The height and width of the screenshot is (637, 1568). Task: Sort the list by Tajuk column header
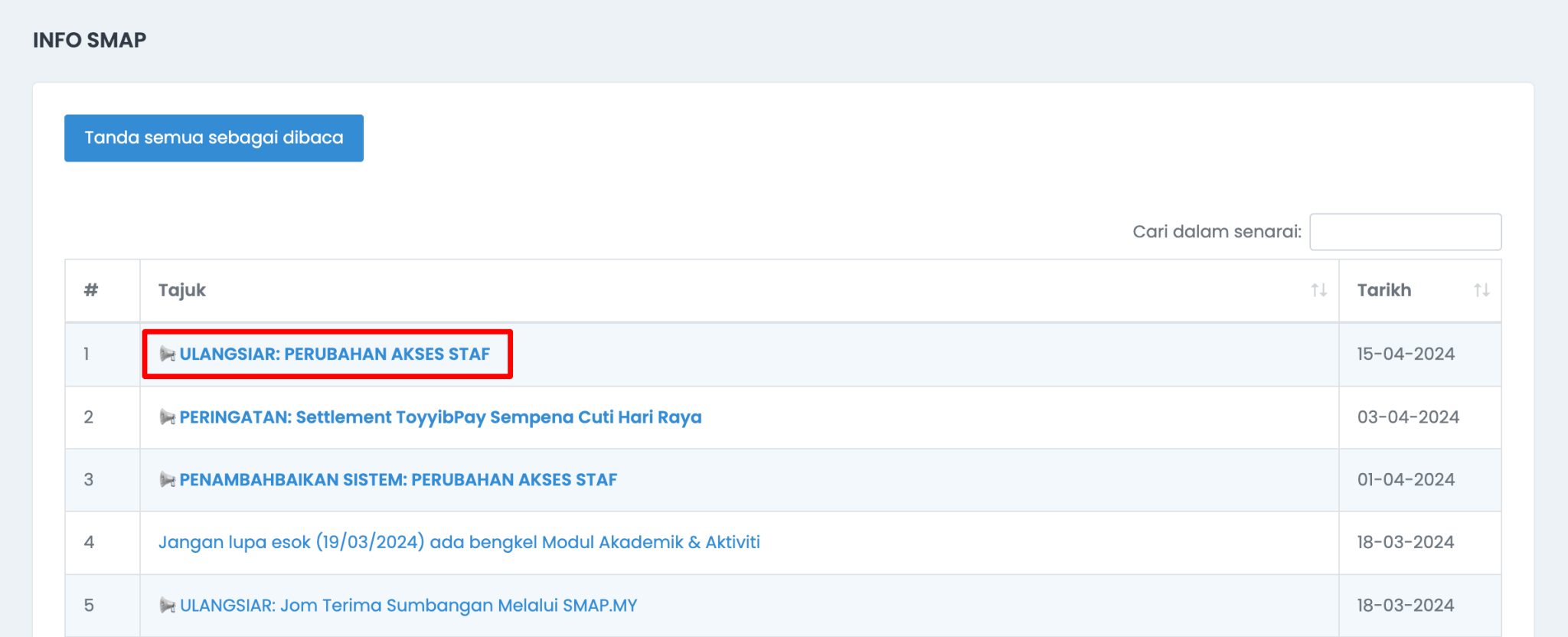[182, 290]
